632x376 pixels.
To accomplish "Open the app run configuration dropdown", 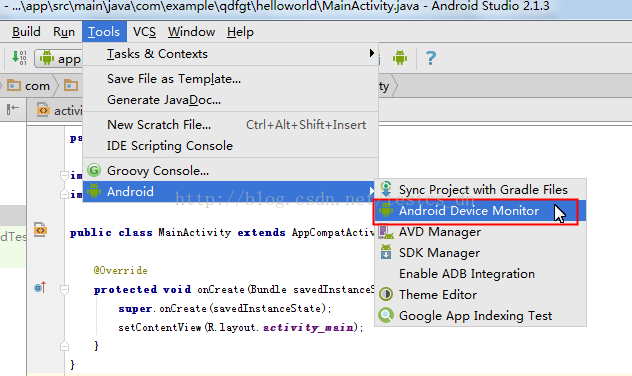I will 58,59.
